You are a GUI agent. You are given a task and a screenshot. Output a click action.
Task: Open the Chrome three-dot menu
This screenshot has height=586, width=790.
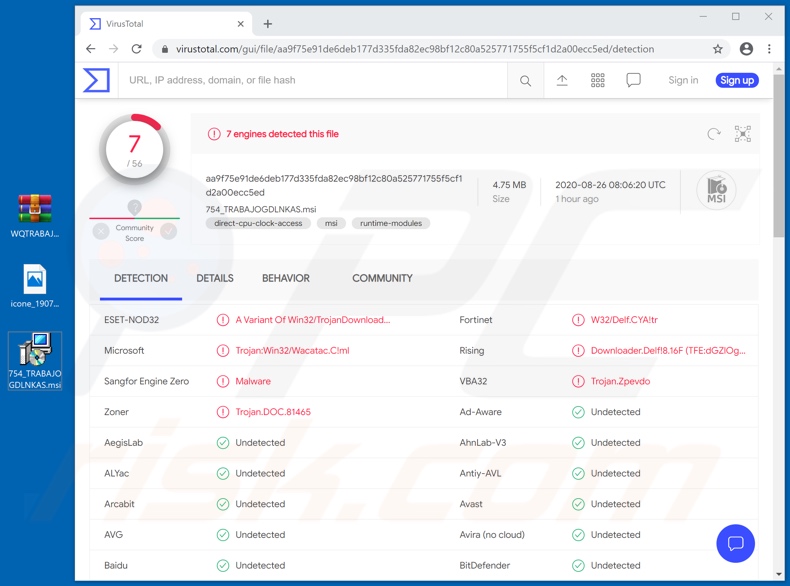pos(769,49)
